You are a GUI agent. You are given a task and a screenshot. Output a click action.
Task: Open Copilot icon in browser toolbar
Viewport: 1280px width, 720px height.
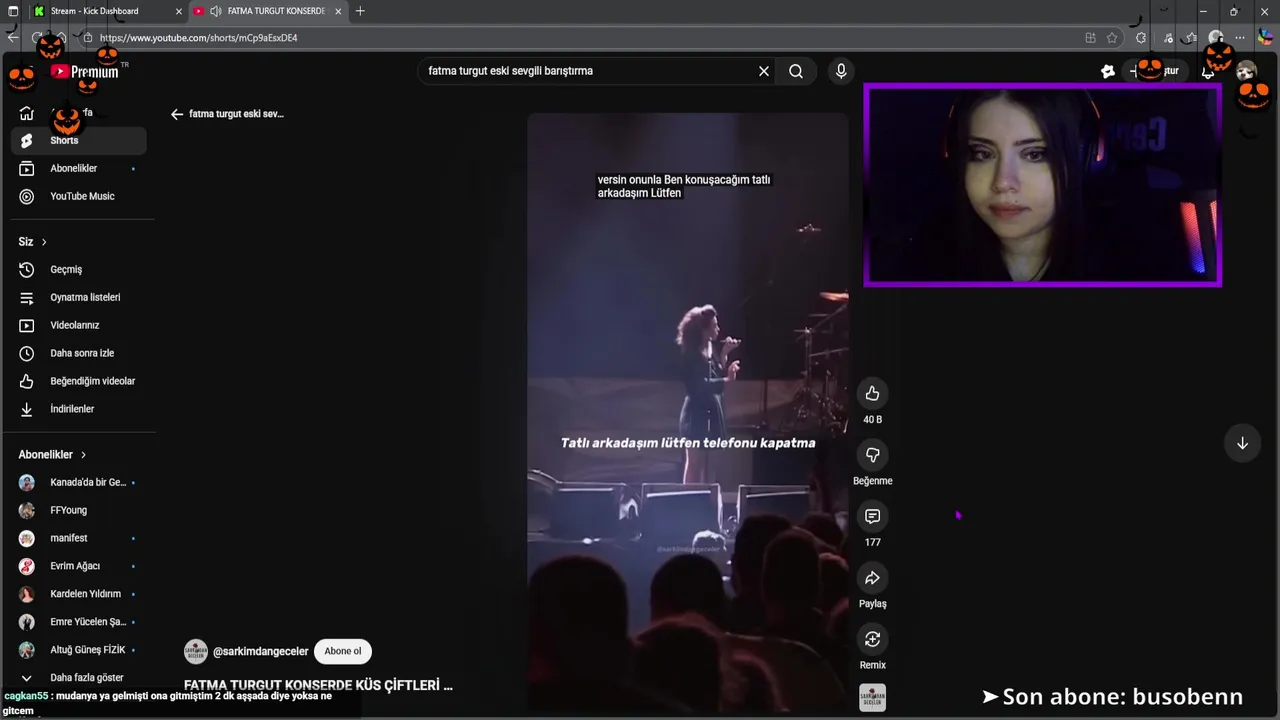pos(1265,38)
